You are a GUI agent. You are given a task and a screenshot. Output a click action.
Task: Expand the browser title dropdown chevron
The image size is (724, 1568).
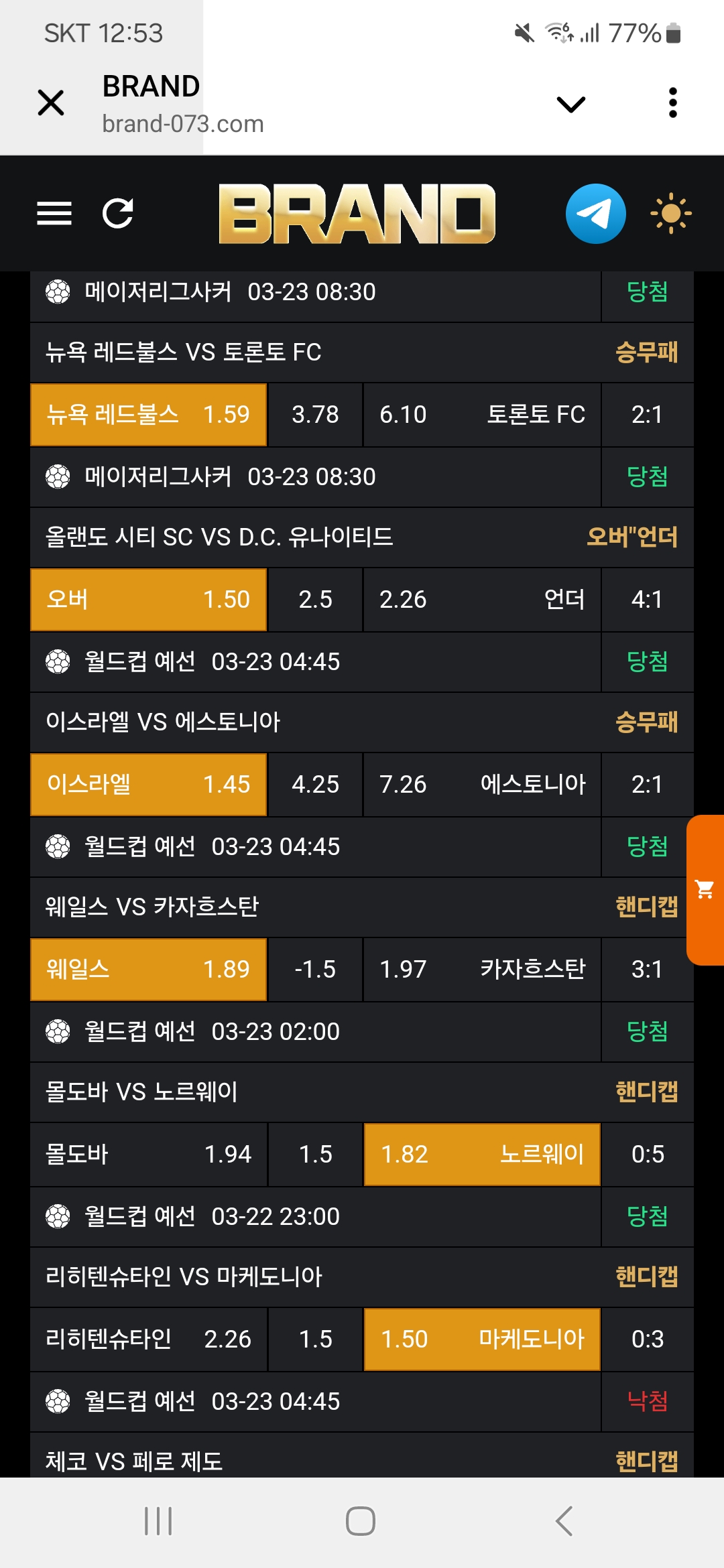pyautogui.click(x=571, y=104)
